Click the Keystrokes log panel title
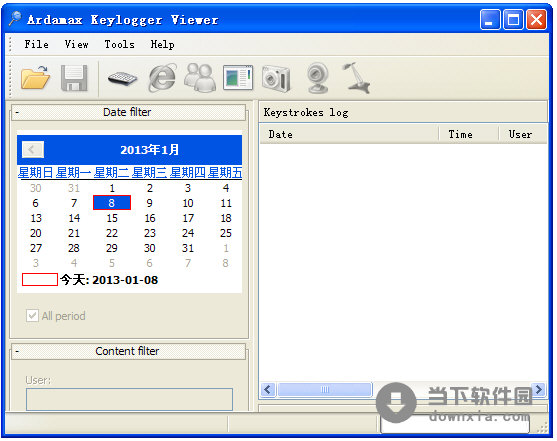Viewport: 557px width, 441px height. click(x=305, y=113)
